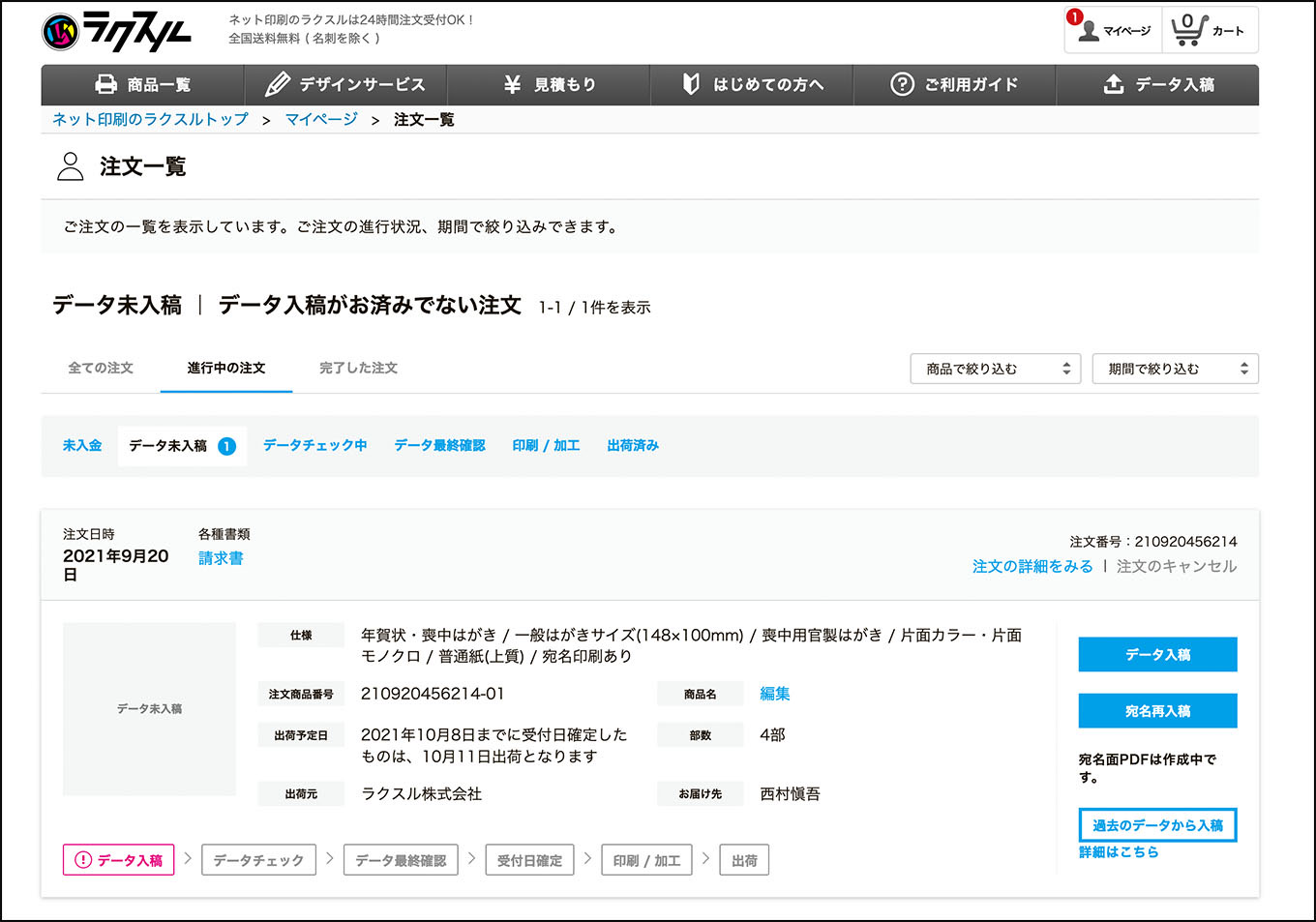Viewport: 1316px width, 922px height.
Task: Open 商品一覧 in navigation bar
Action: tap(142, 85)
